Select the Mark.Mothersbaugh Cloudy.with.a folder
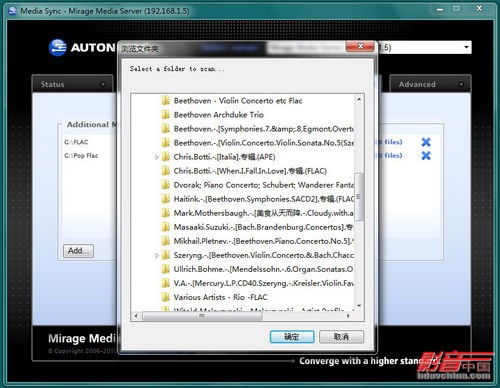Image resolution: width=500 pixels, height=388 pixels. tap(264, 213)
